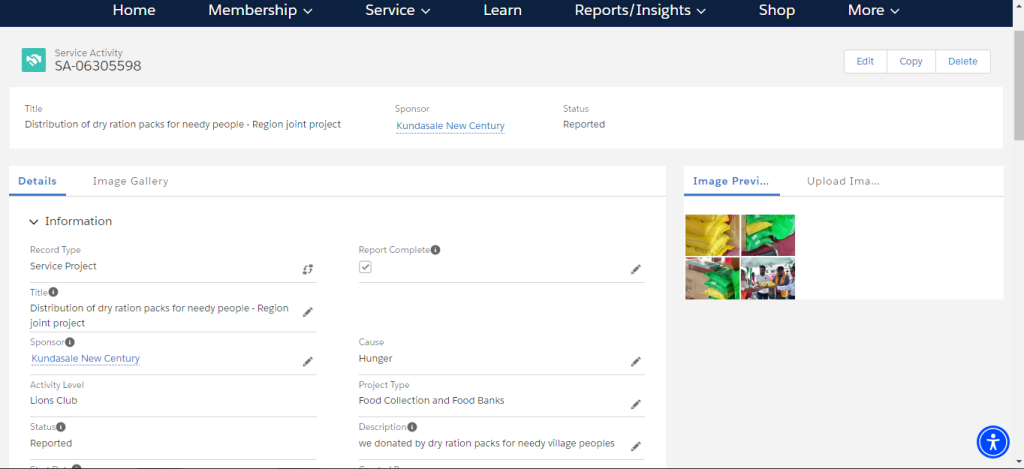Click pencil icon next to Hunger cause
This screenshot has width=1024, height=469.
coord(635,362)
